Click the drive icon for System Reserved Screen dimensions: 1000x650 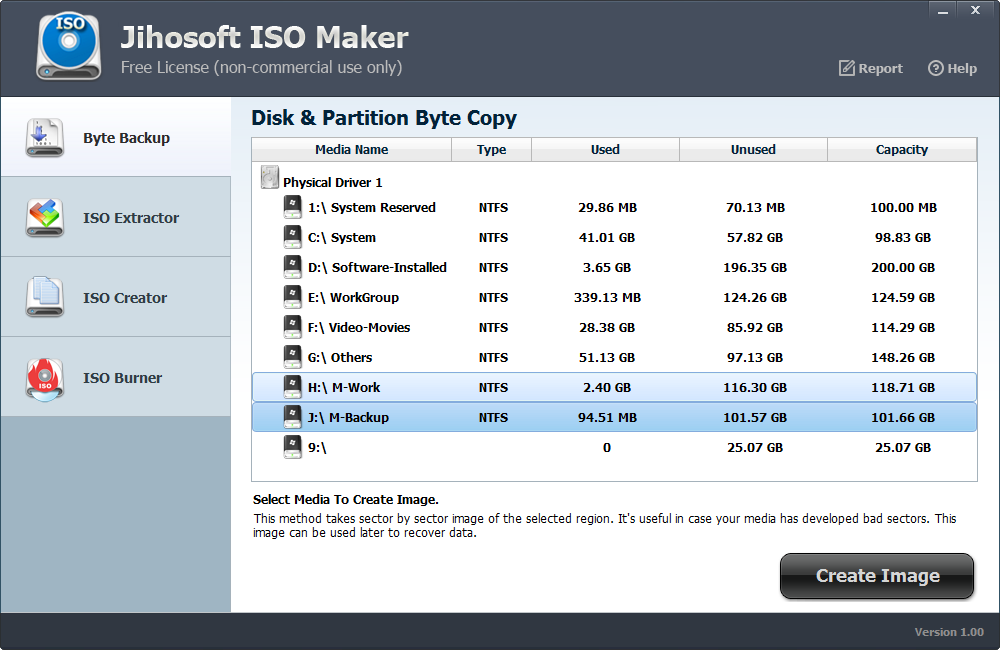(x=292, y=207)
